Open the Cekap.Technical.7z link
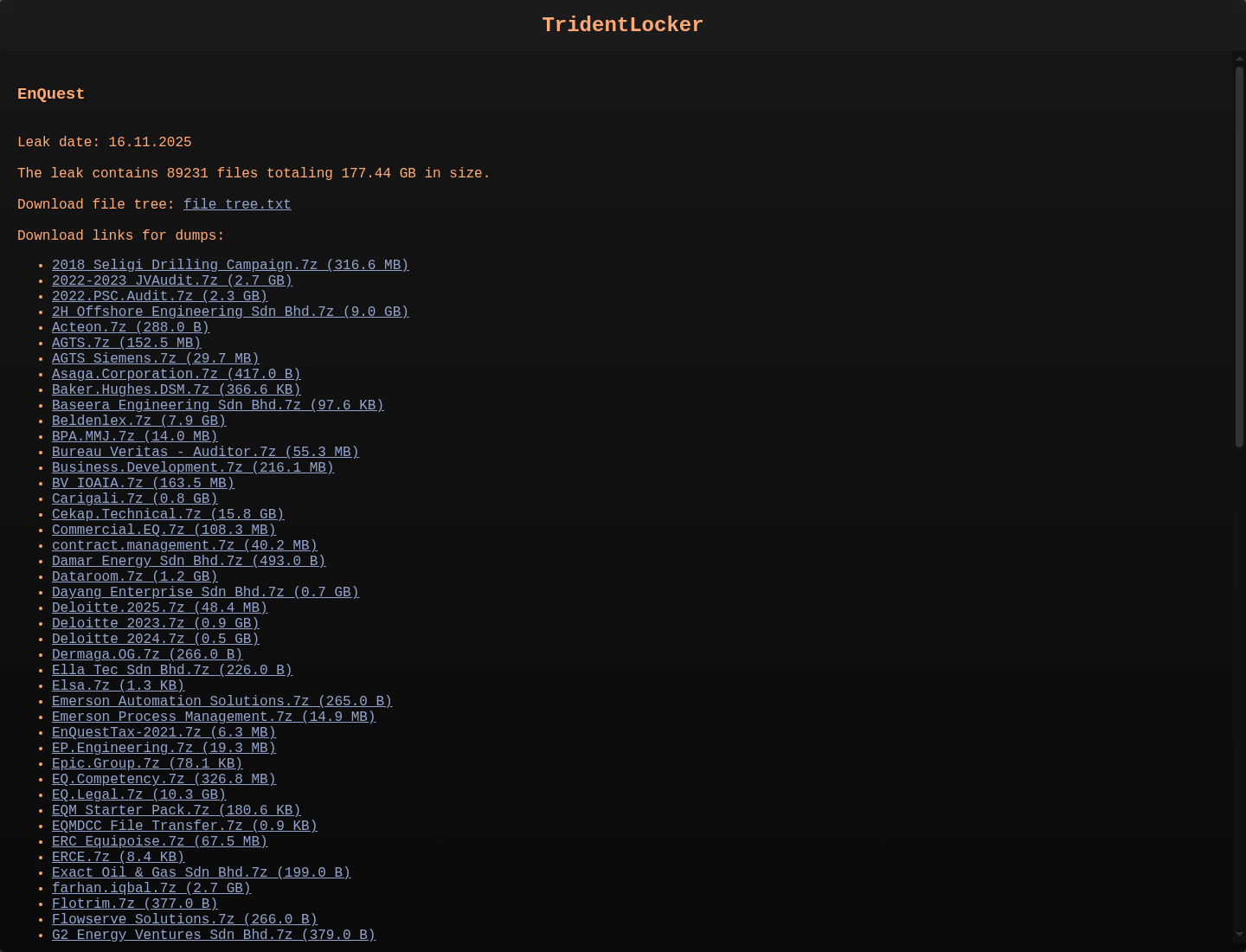1246x952 pixels. click(x=168, y=514)
